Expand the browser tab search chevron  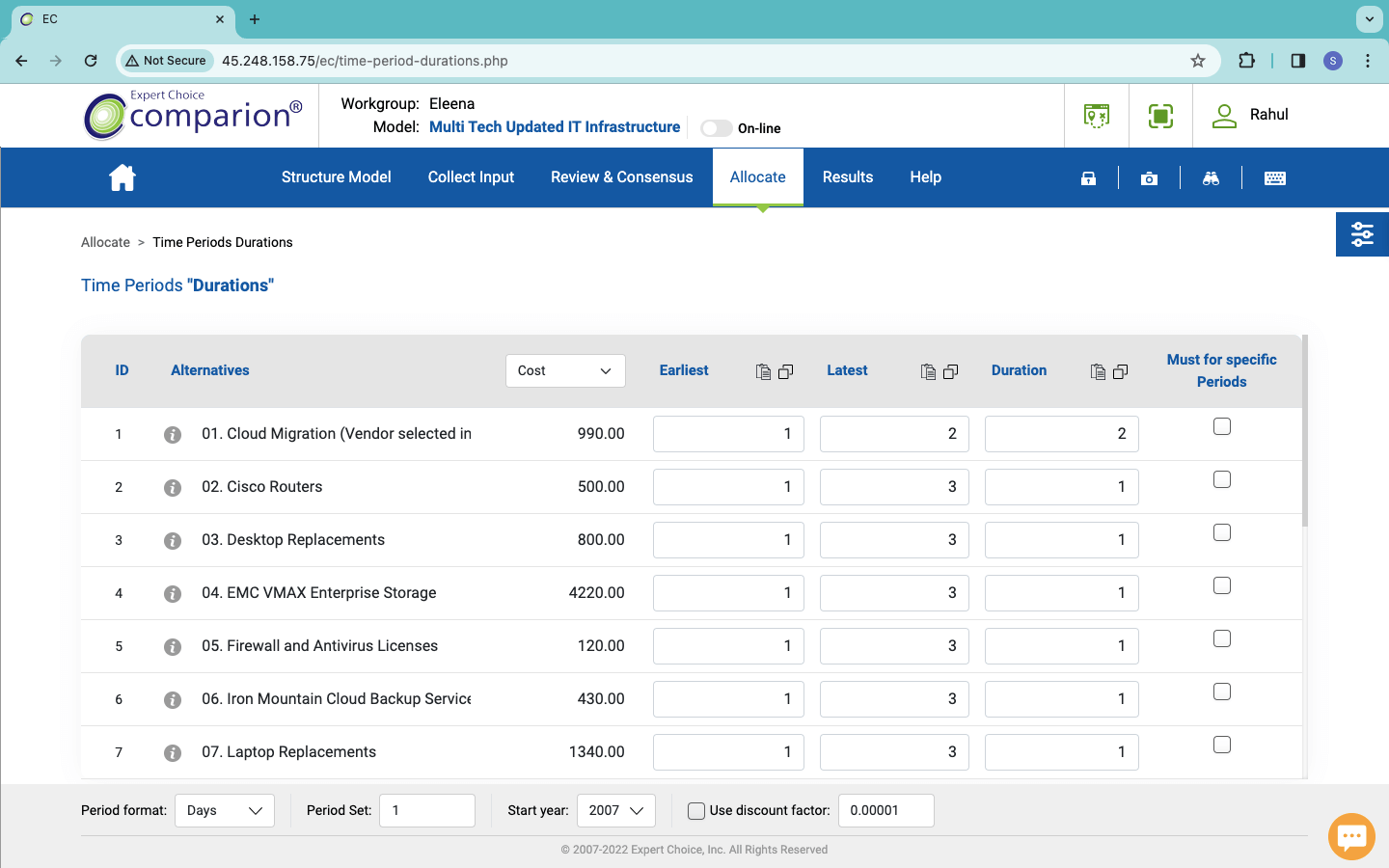pyautogui.click(x=1369, y=19)
